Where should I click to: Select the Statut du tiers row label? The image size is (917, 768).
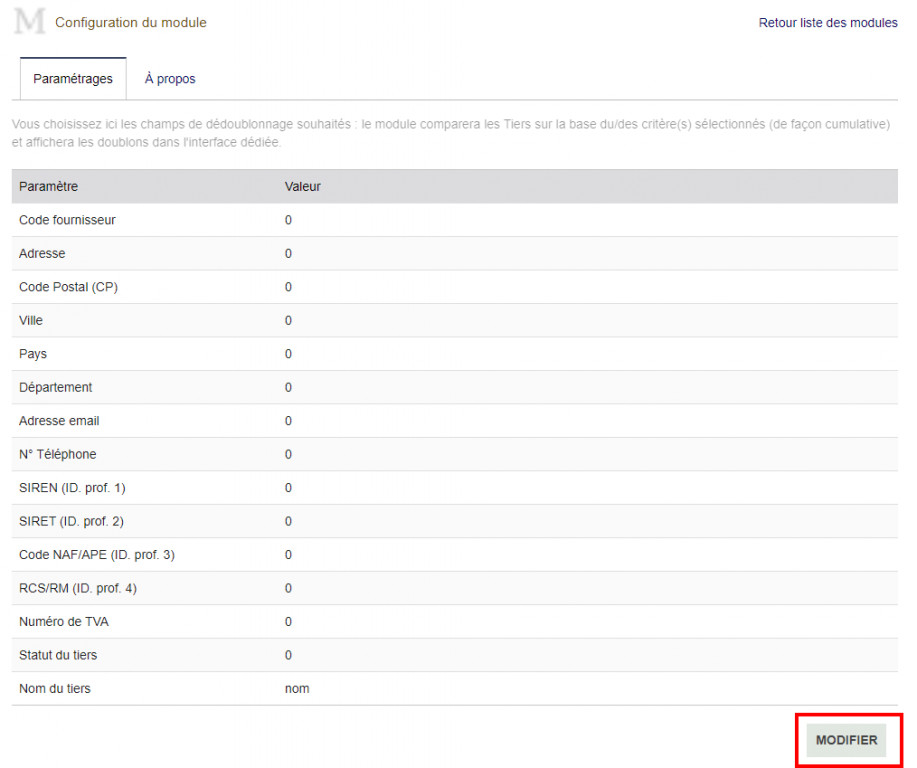pyautogui.click(x=58, y=655)
